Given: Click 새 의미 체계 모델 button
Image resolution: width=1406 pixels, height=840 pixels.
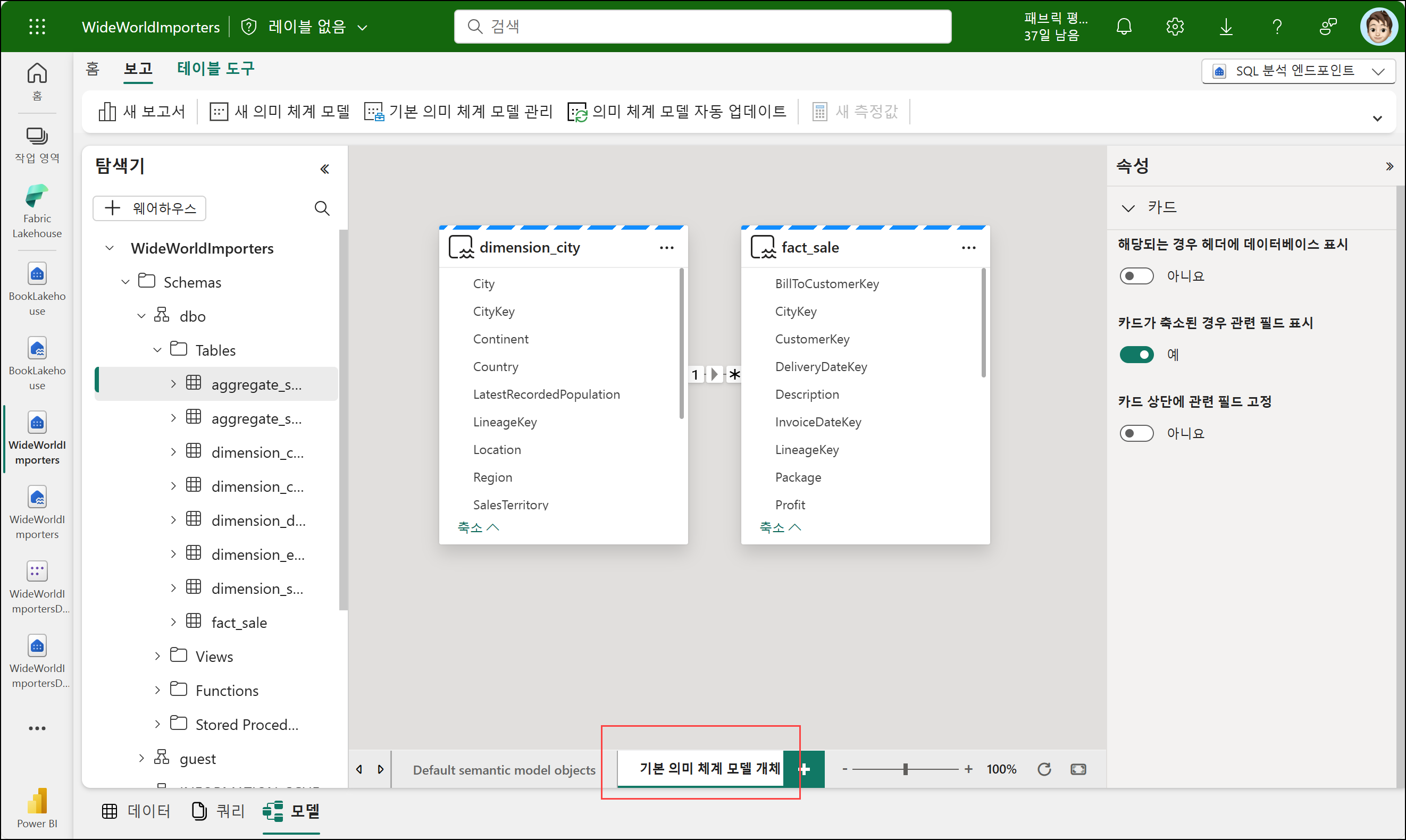Looking at the screenshot, I should (x=280, y=112).
